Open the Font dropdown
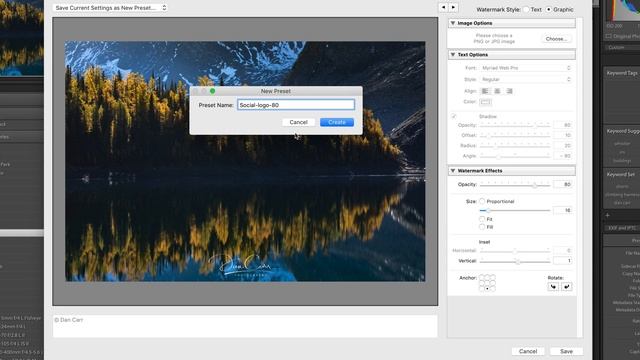 coord(526,68)
